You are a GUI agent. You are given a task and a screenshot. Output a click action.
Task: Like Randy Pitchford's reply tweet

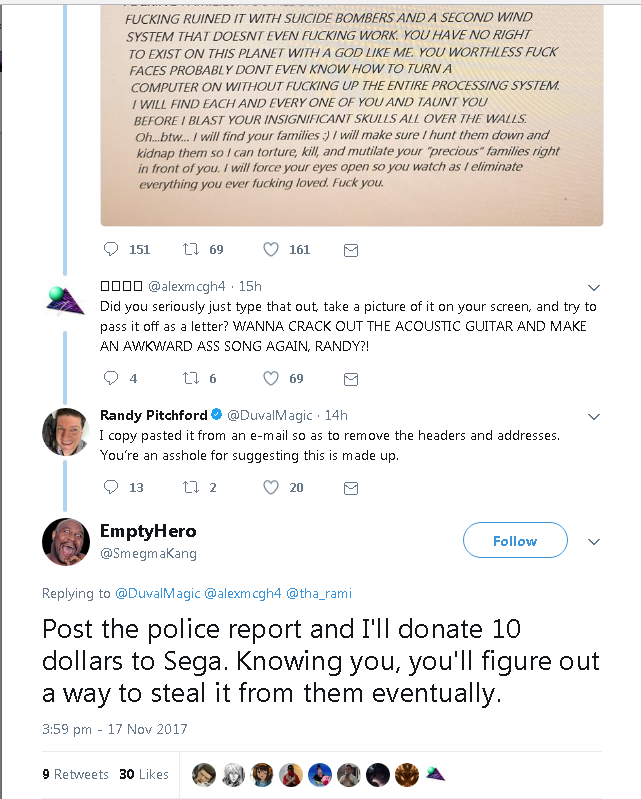271,487
